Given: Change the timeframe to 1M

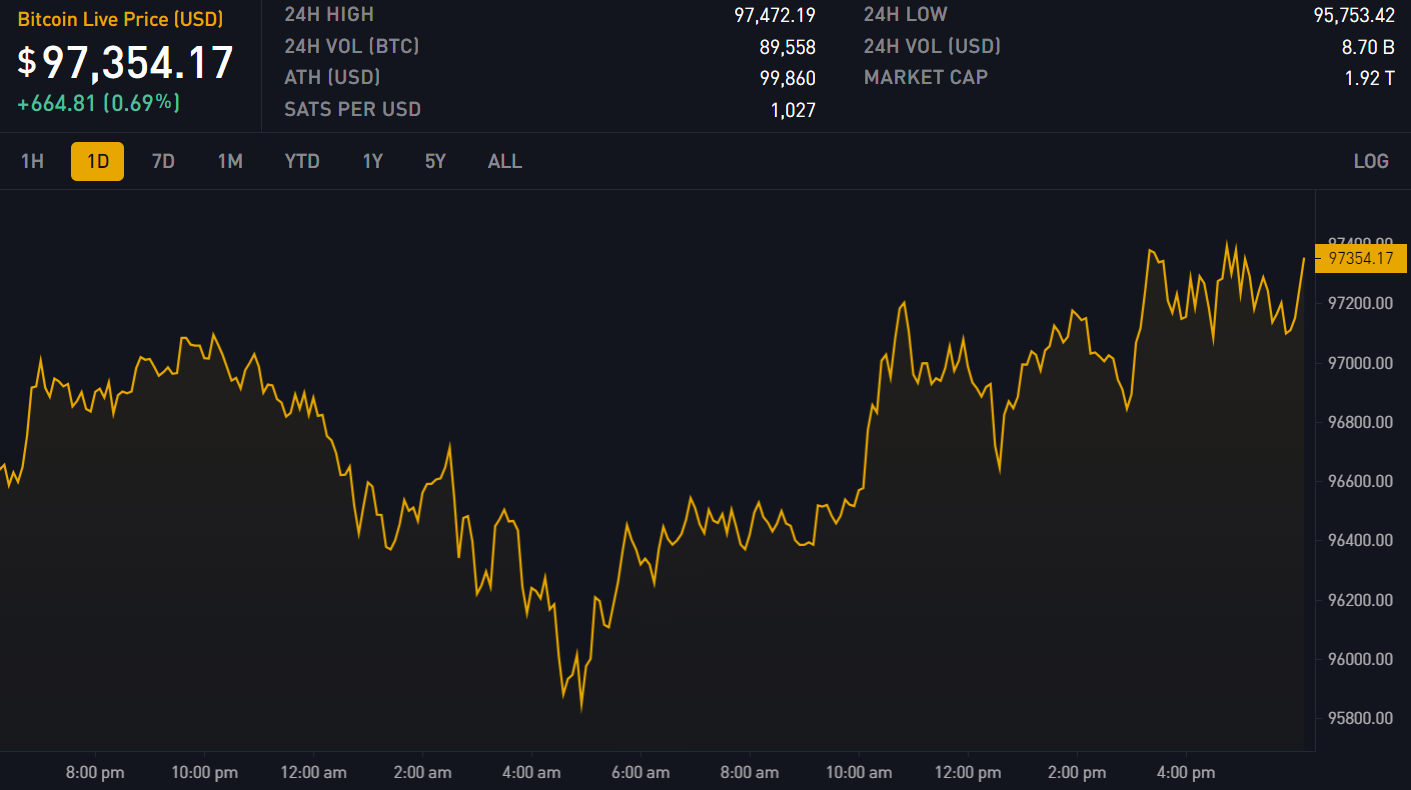Looking at the screenshot, I should [230, 161].
